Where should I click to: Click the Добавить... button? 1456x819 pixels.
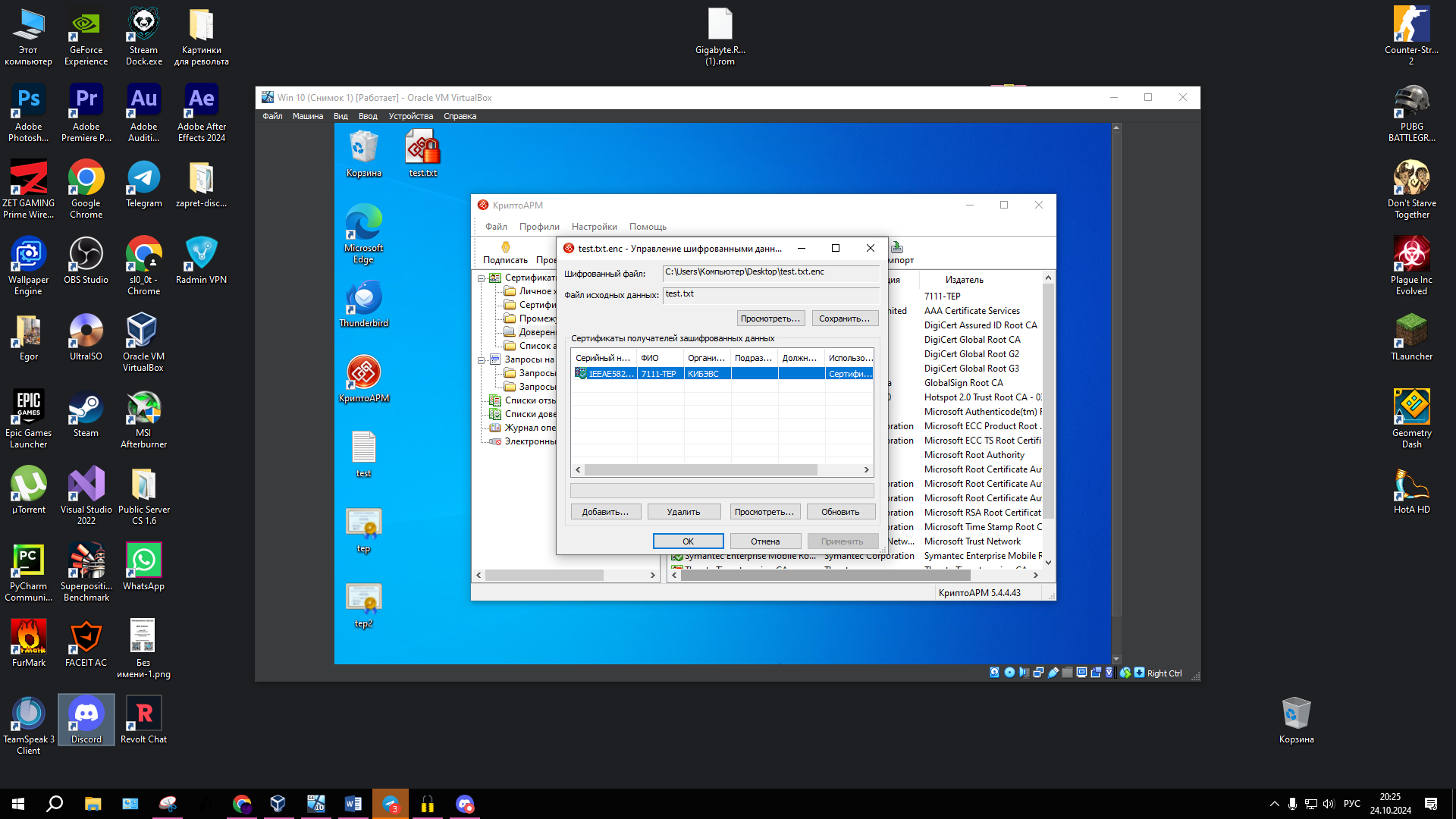pyautogui.click(x=605, y=512)
